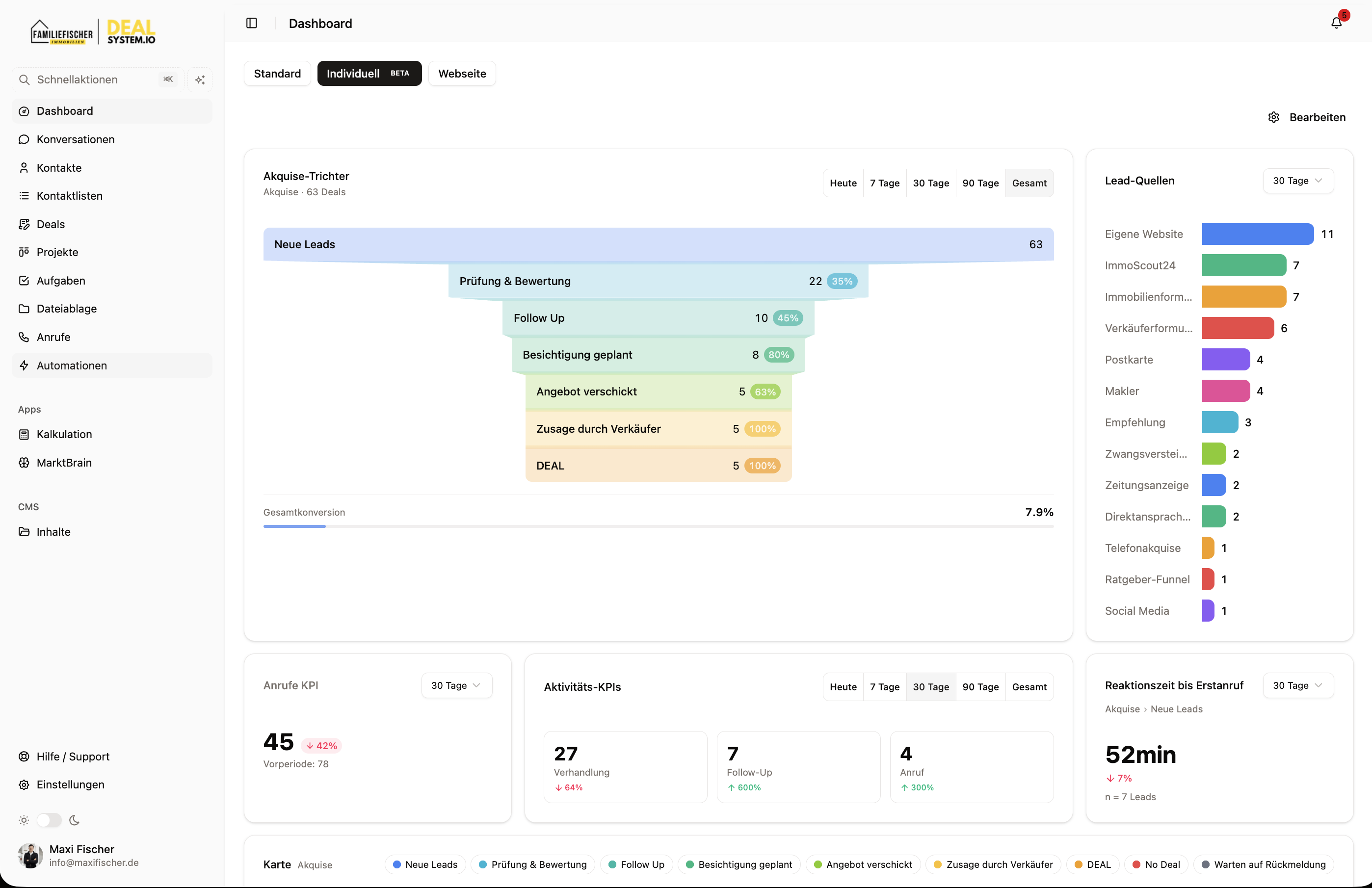Click the Dateiablage folder icon
The image size is (1372, 888).
(x=24, y=309)
